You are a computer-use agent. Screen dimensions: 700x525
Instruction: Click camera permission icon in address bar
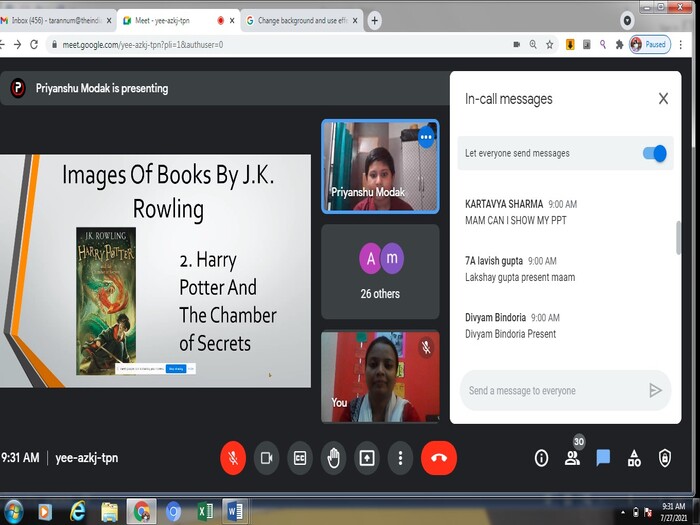(517, 45)
